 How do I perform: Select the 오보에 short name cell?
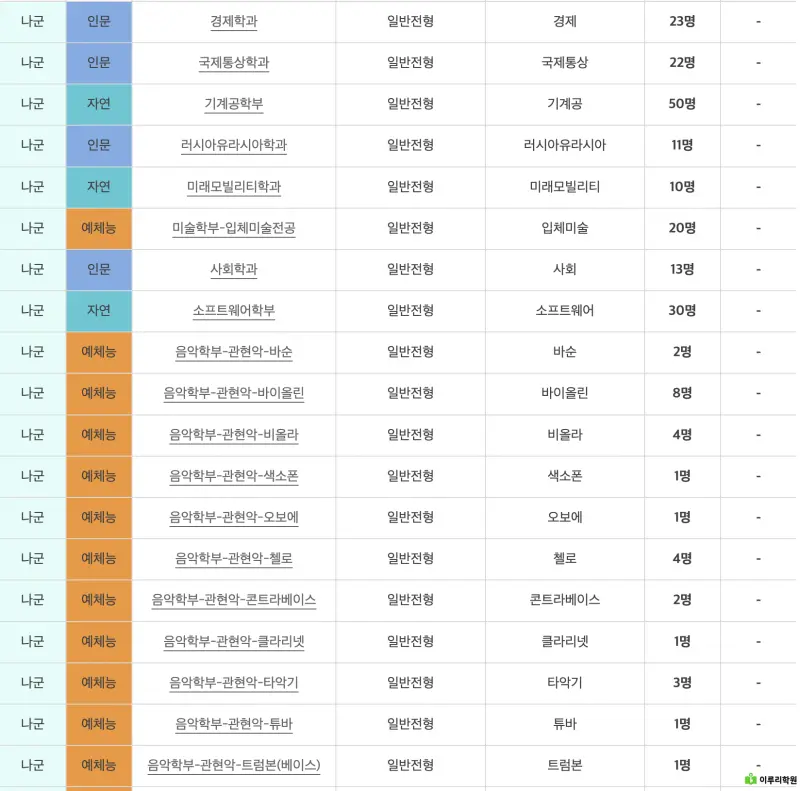565,517
